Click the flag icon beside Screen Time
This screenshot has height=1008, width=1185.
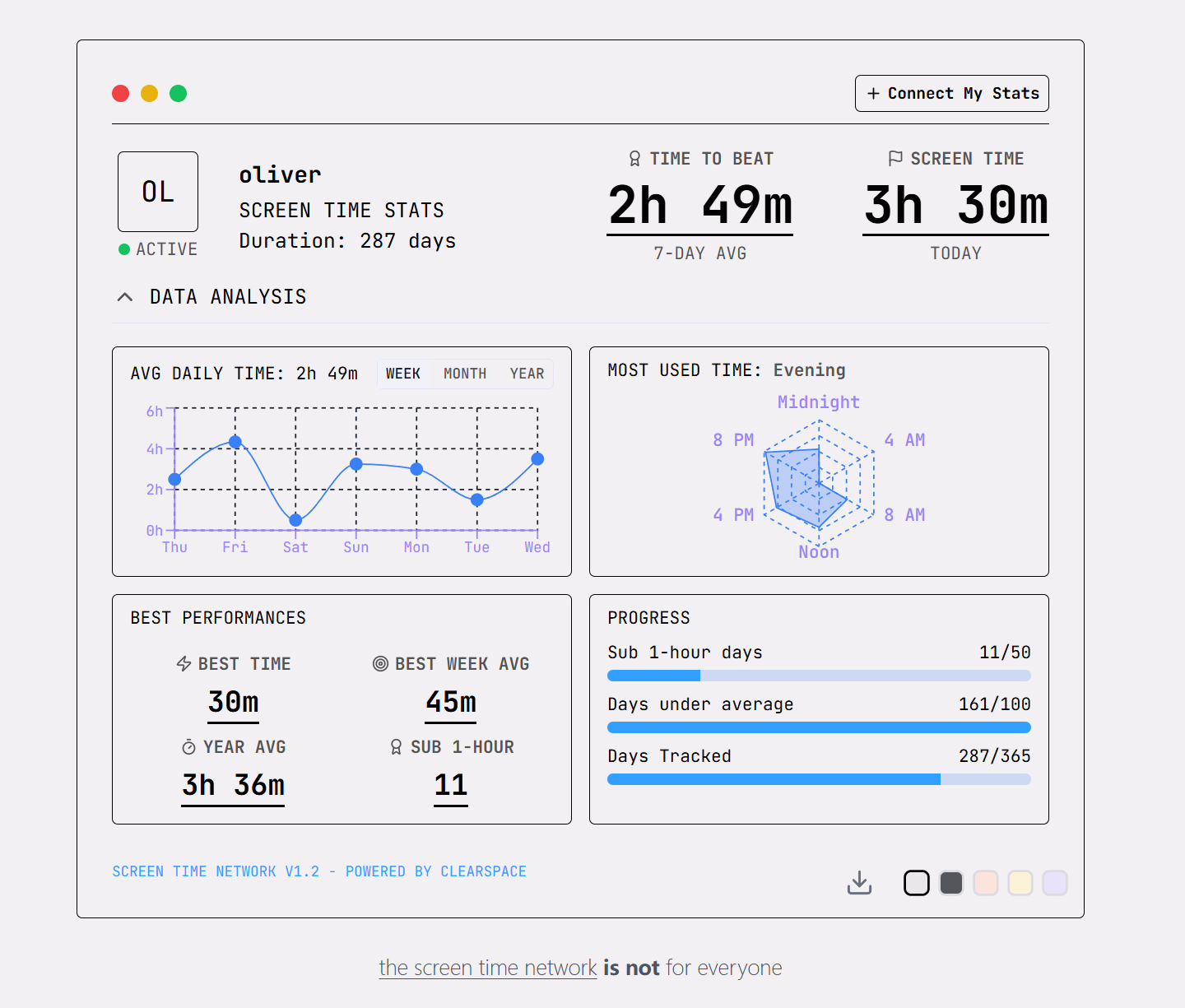point(895,159)
